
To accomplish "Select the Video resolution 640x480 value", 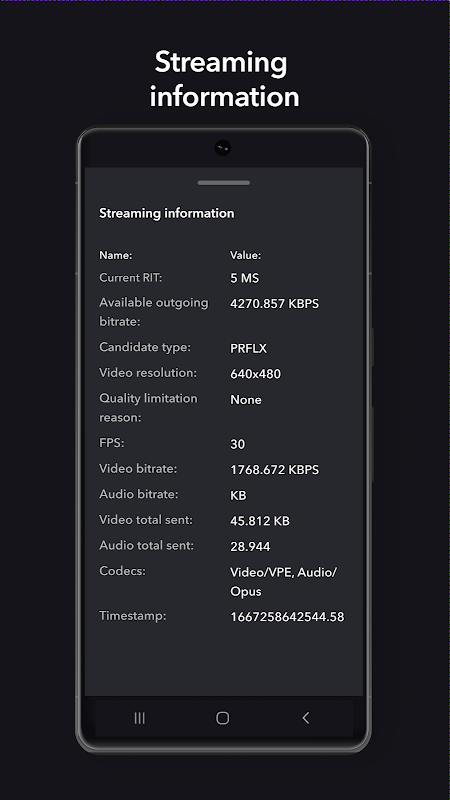I will click(255, 374).
